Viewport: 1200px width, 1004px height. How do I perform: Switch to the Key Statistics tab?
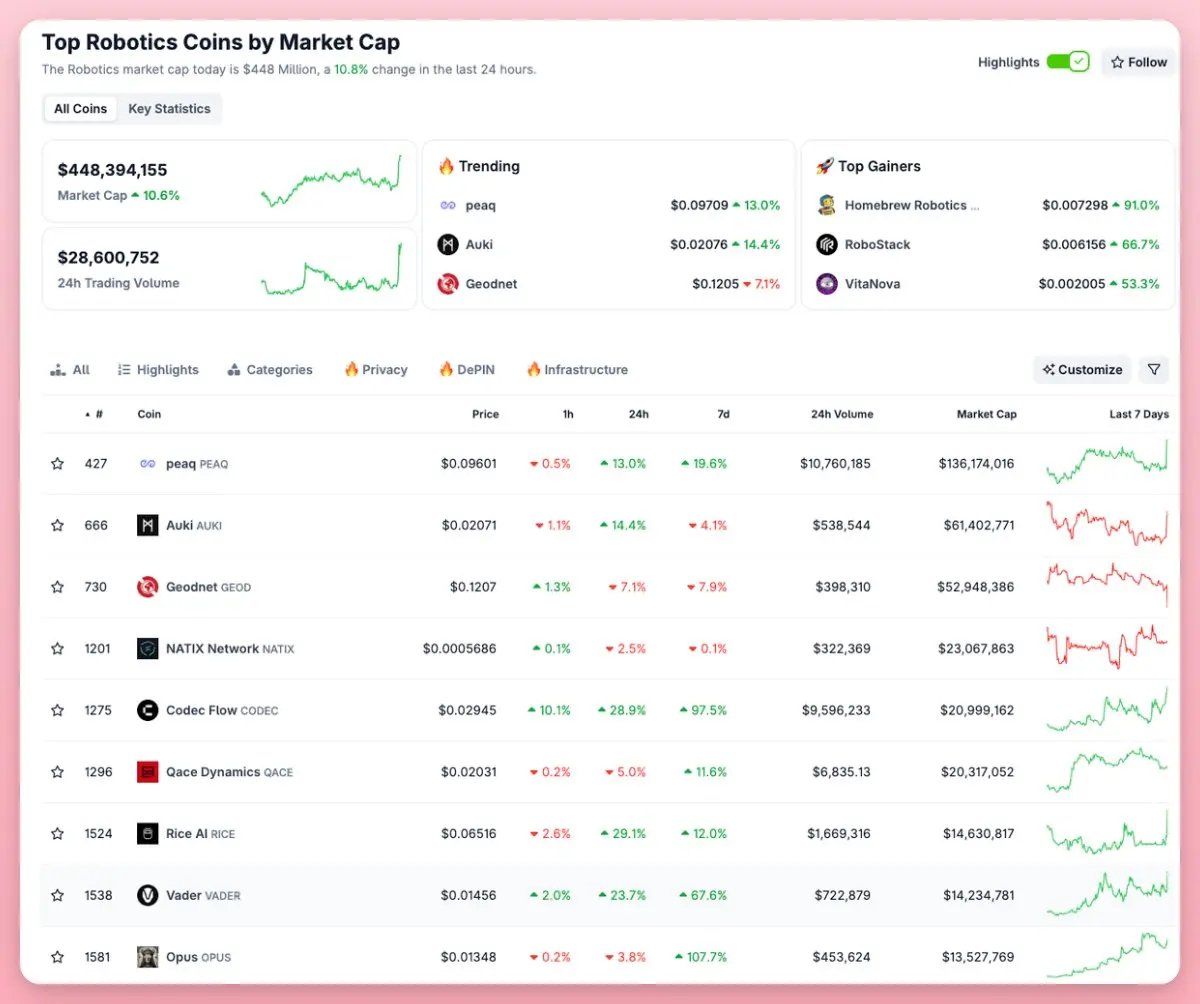pyautogui.click(x=169, y=109)
